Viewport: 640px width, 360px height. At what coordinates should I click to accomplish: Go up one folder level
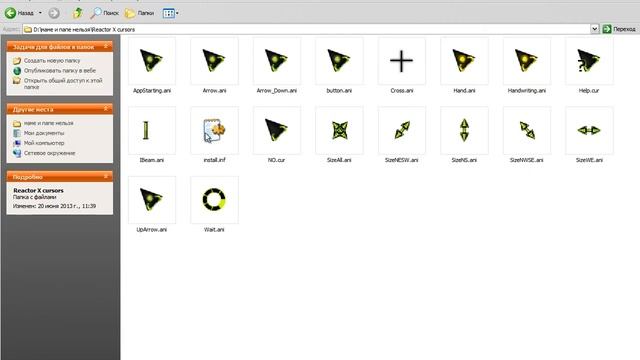[x=77, y=13]
